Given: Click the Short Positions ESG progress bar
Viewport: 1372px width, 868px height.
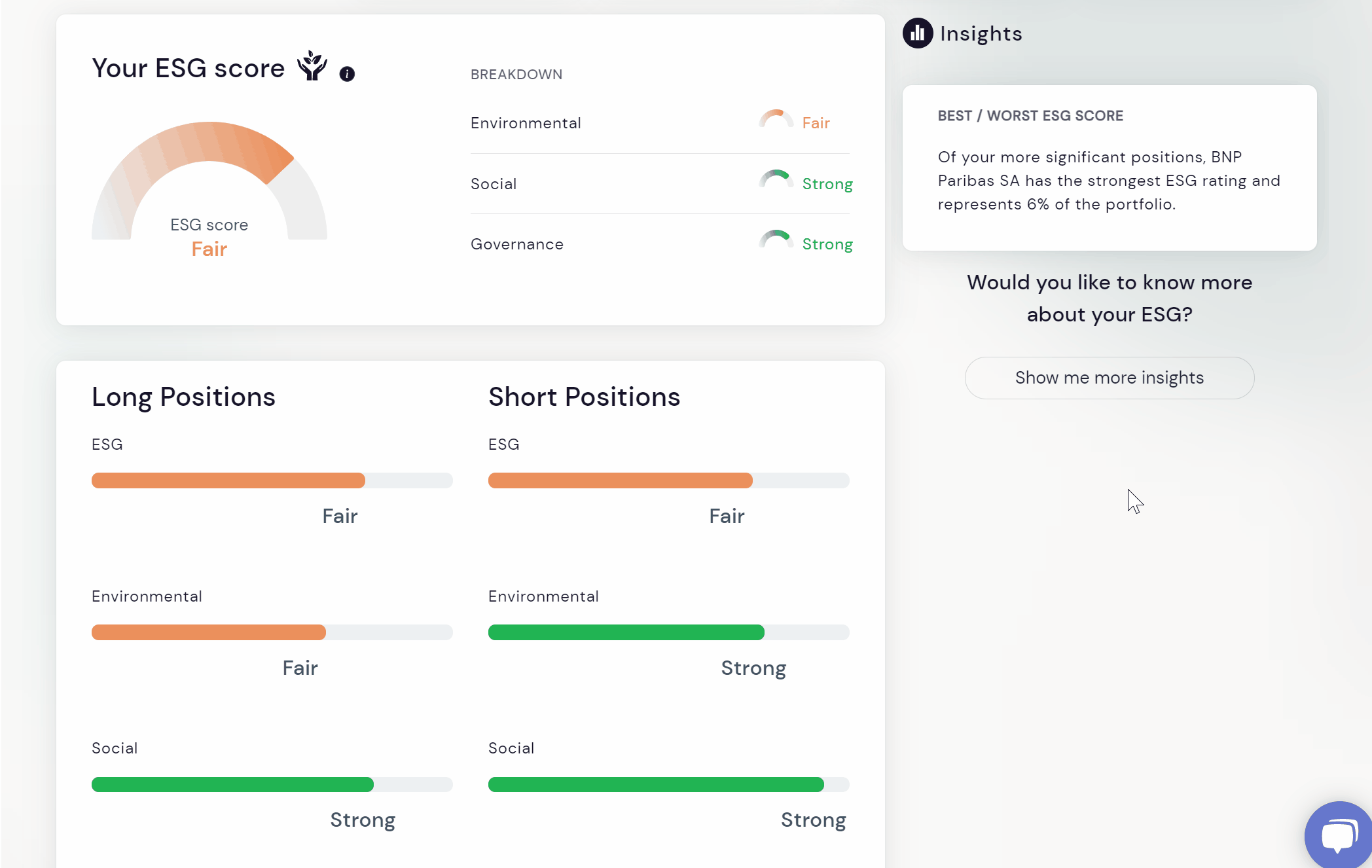Looking at the screenshot, I should pyautogui.click(x=668, y=480).
